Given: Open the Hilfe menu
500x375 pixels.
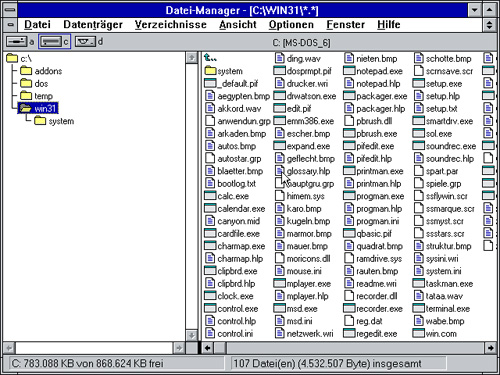Looking at the screenshot, I should pyautogui.click(x=389, y=25).
